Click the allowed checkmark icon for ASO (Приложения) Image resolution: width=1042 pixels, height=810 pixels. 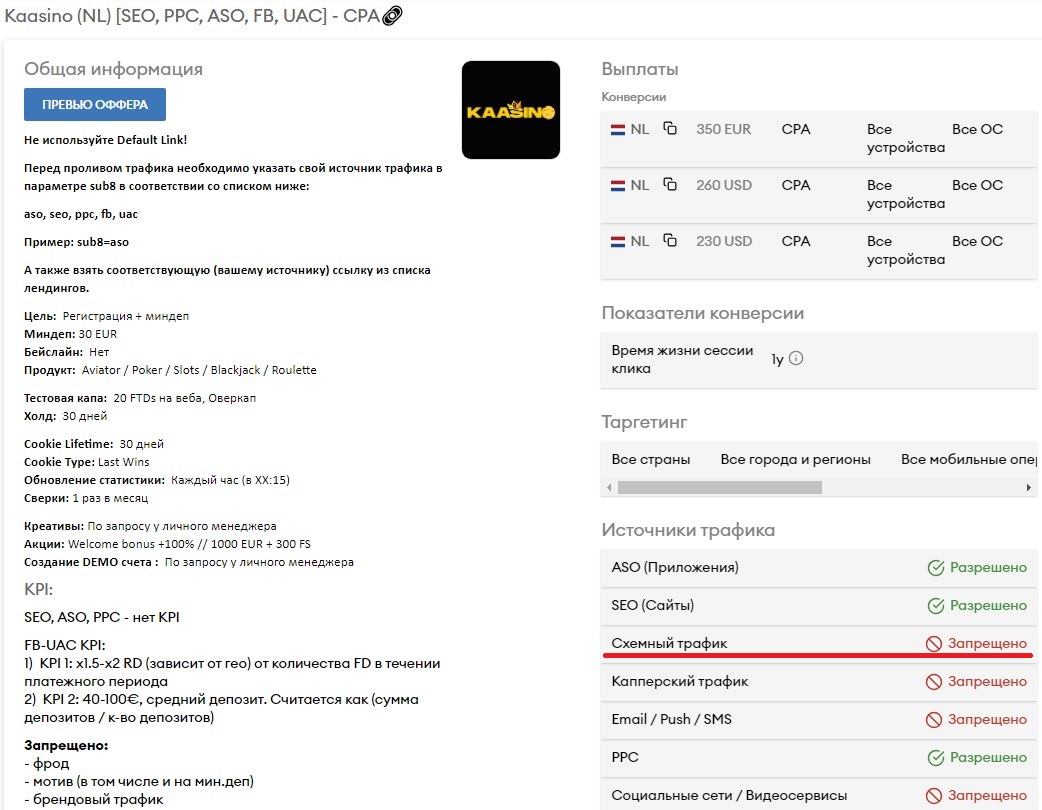point(936,567)
